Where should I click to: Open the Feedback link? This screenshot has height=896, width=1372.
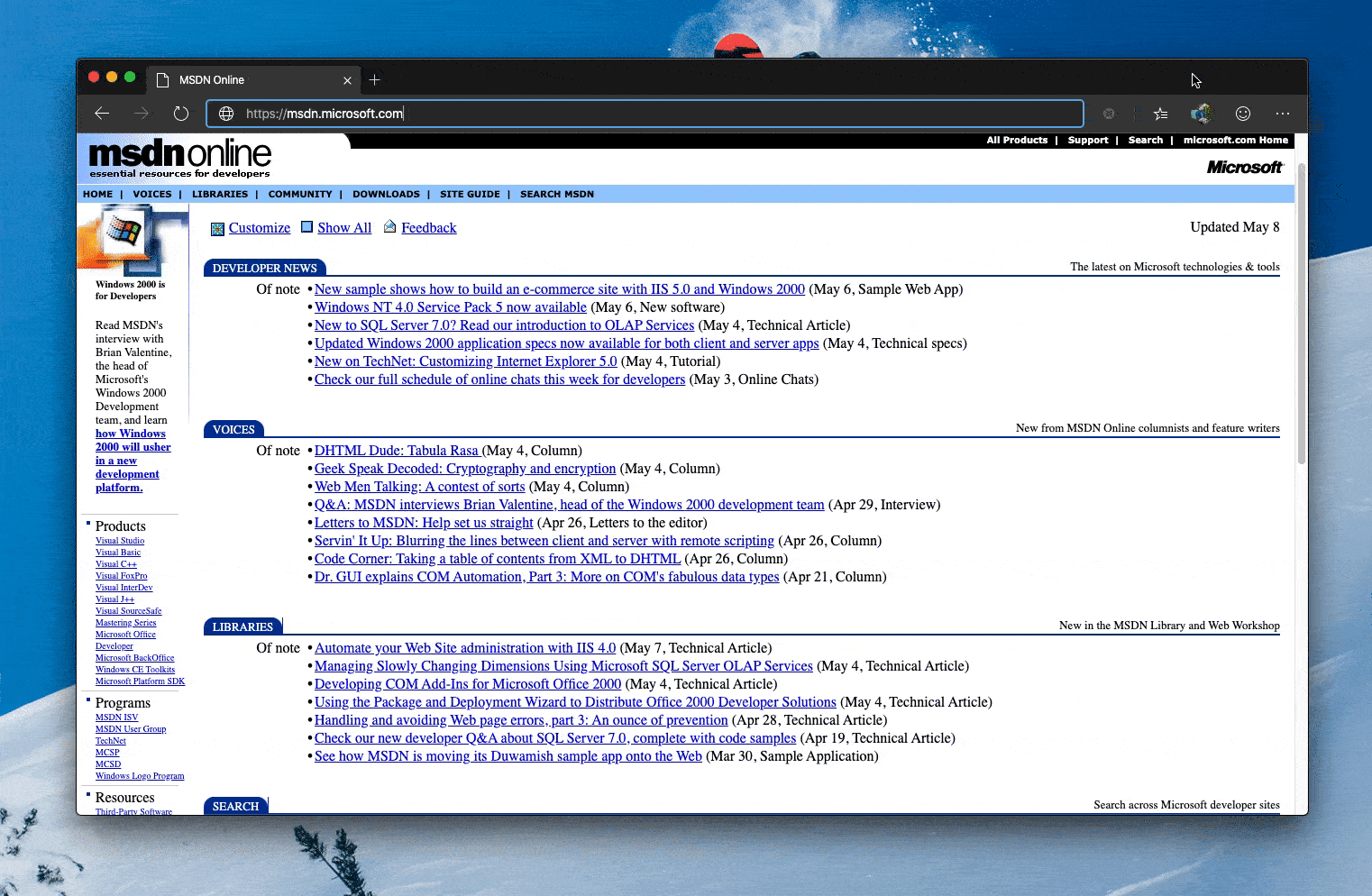point(429,228)
